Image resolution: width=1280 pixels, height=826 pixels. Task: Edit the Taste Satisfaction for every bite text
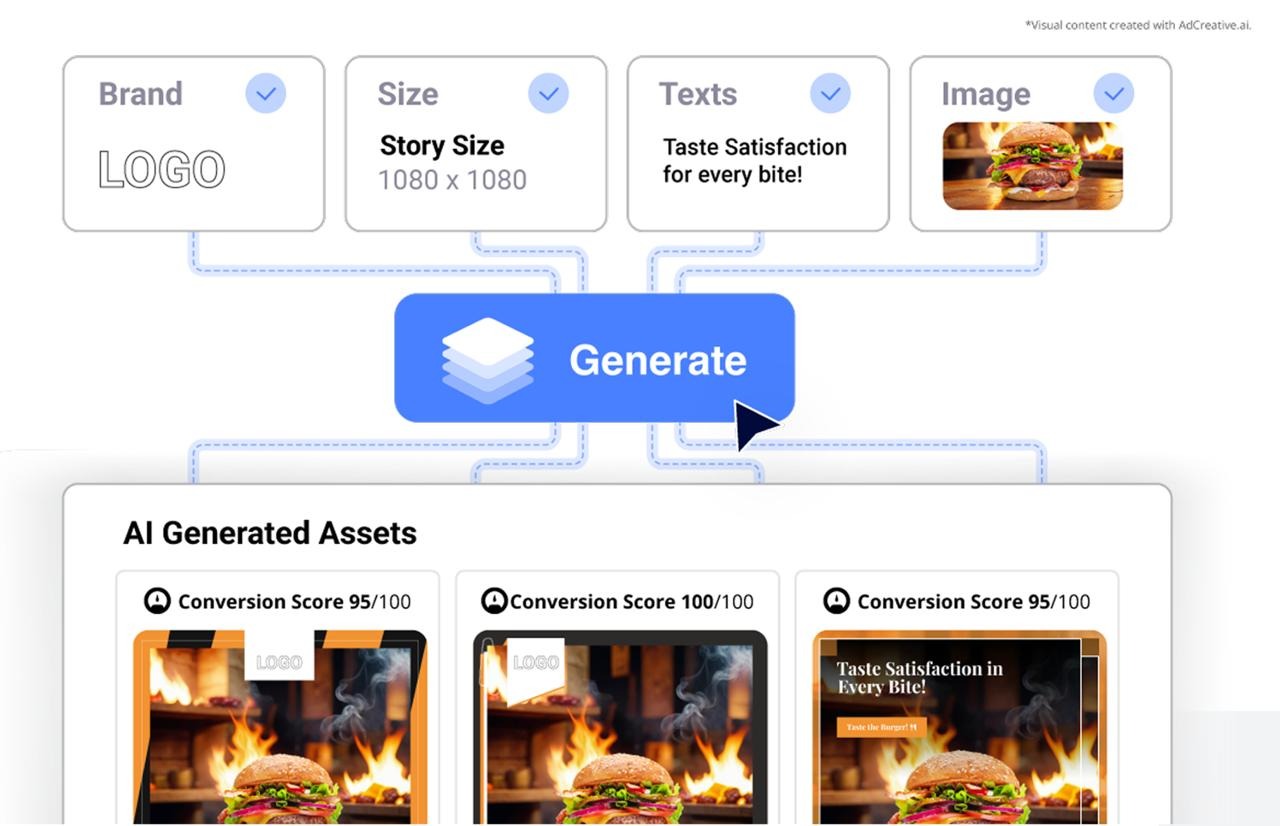point(755,161)
